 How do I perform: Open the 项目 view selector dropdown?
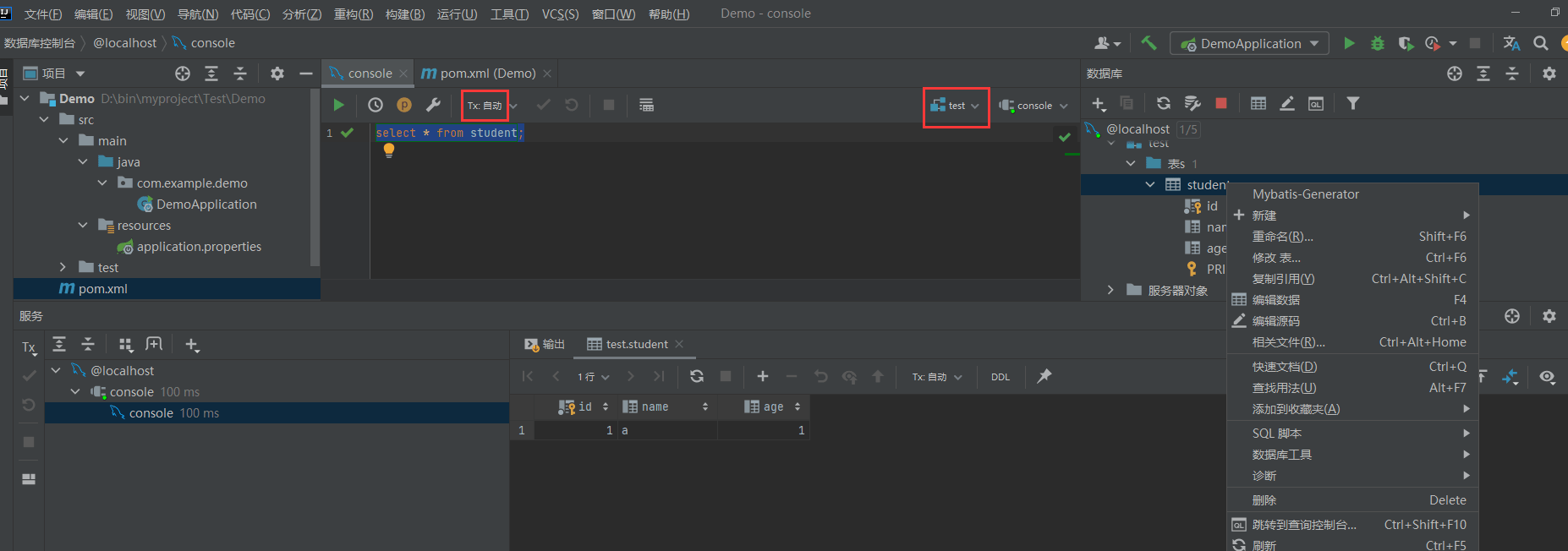(54, 74)
